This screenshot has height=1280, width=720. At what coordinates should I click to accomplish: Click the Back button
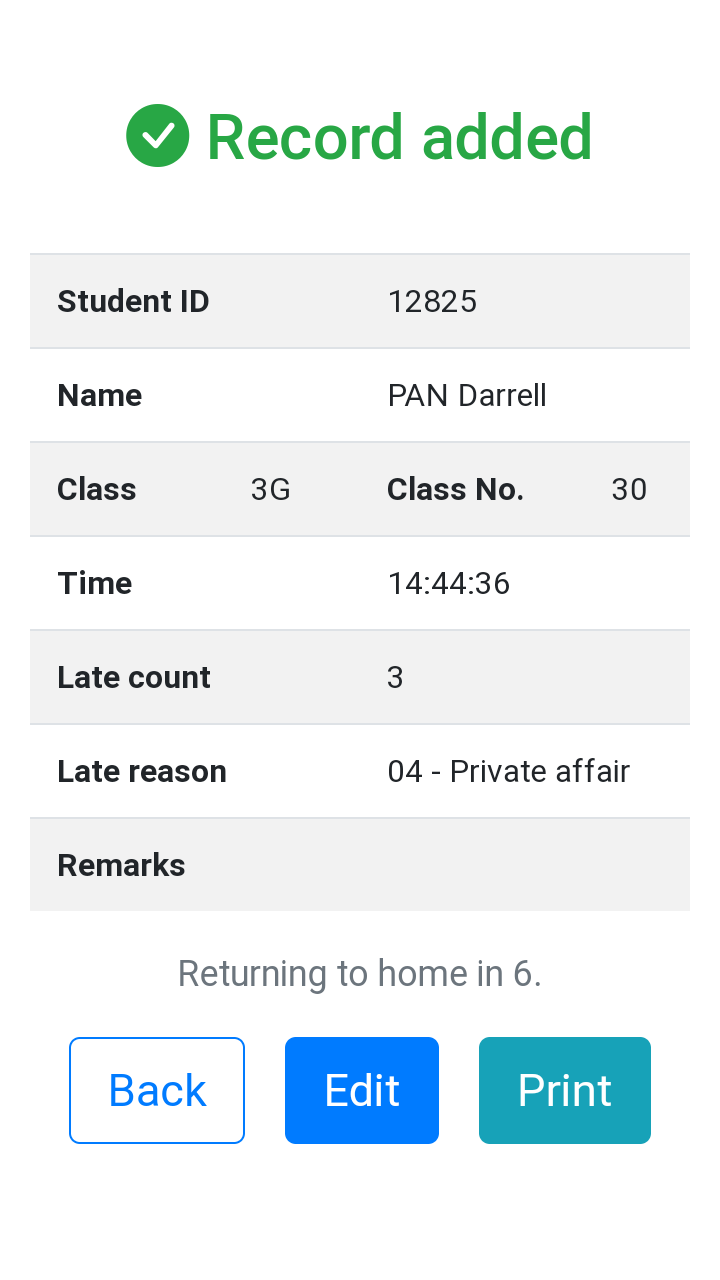[x=156, y=1090]
